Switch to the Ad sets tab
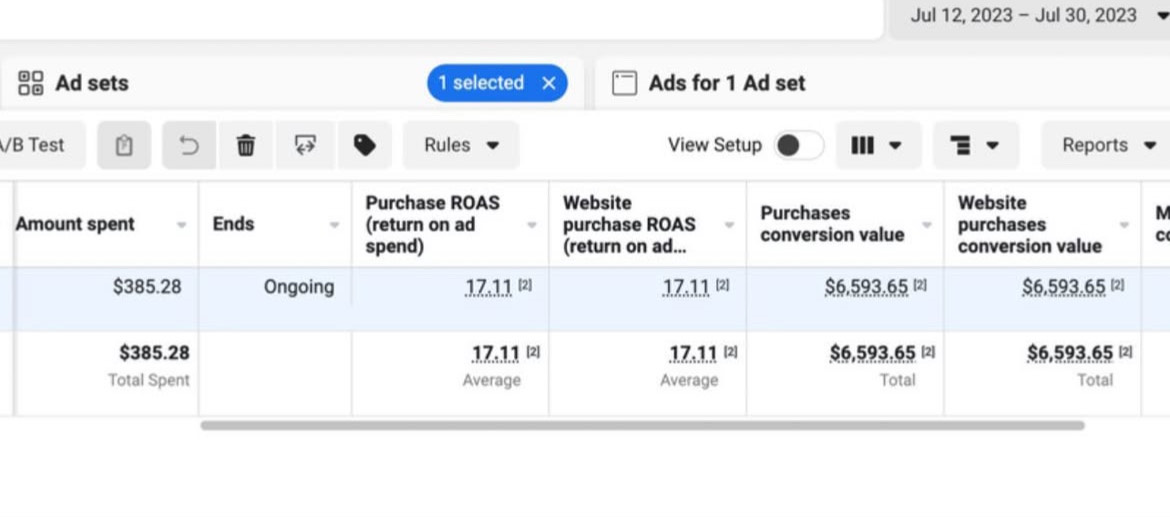Image resolution: width=1170 pixels, height=517 pixels. coord(92,83)
